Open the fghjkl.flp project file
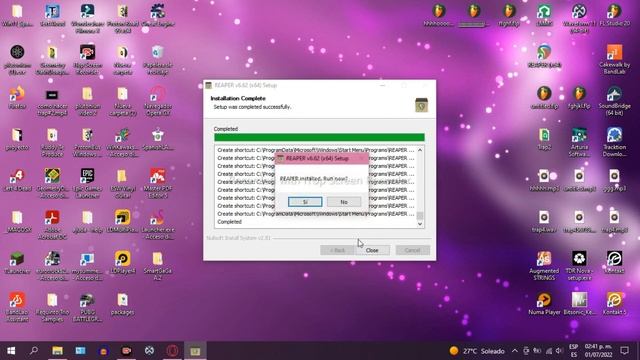The image size is (640, 360). 579,98
